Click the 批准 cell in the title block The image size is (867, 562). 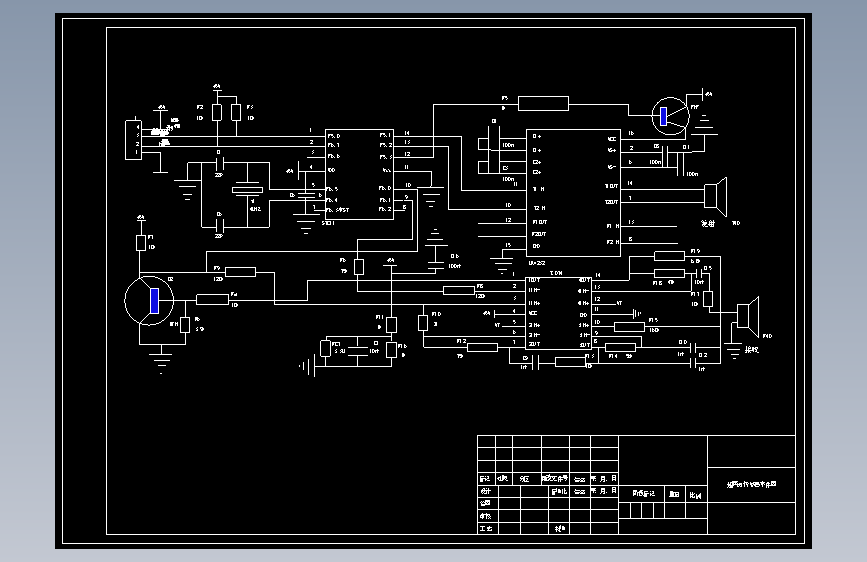click(560, 528)
